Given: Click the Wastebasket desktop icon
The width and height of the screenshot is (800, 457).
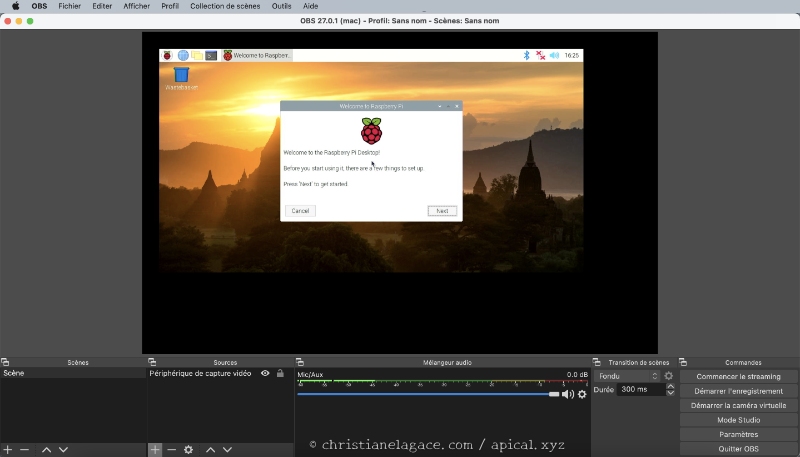Looking at the screenshot, I should click(181, 79).
